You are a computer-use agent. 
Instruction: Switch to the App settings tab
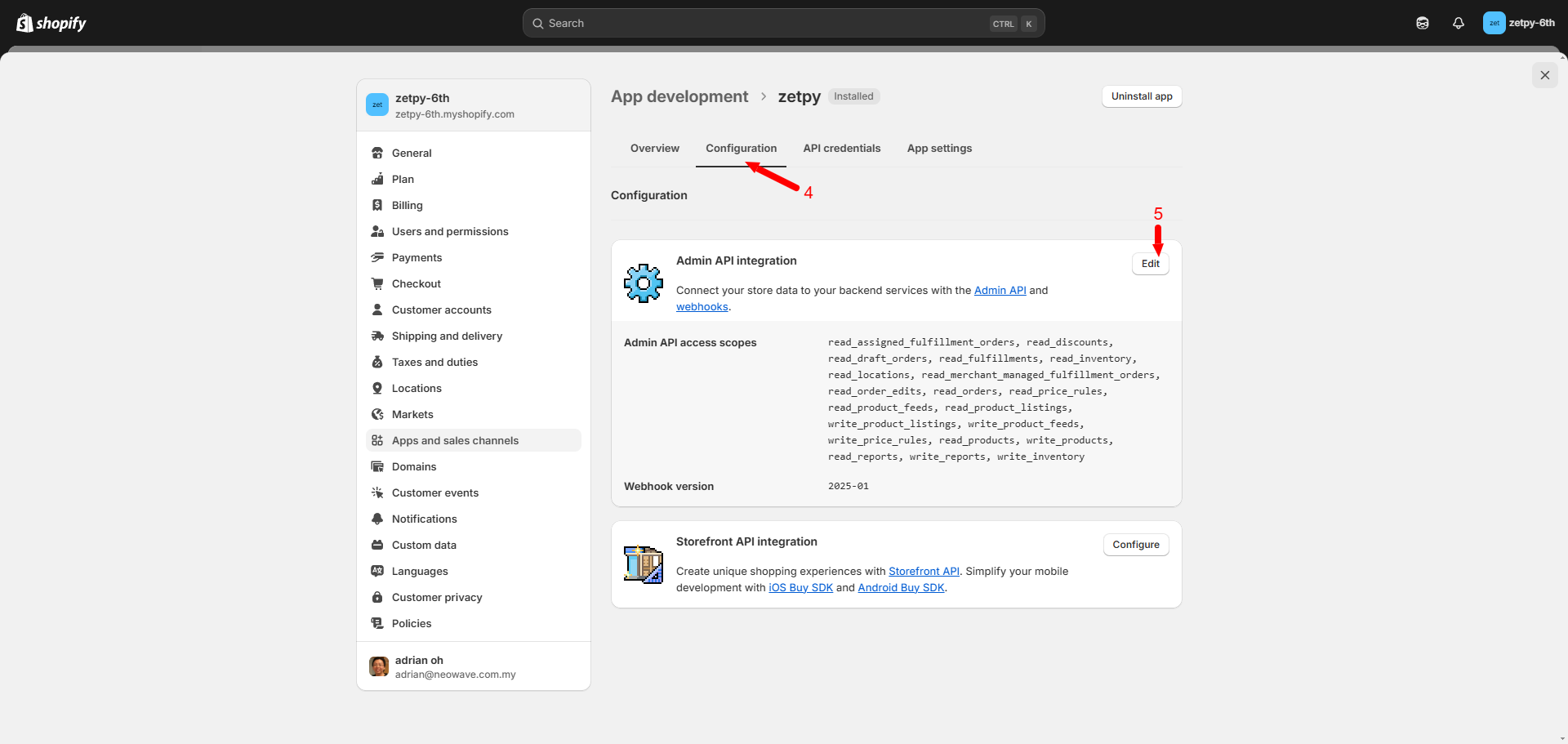click(939, 148)
